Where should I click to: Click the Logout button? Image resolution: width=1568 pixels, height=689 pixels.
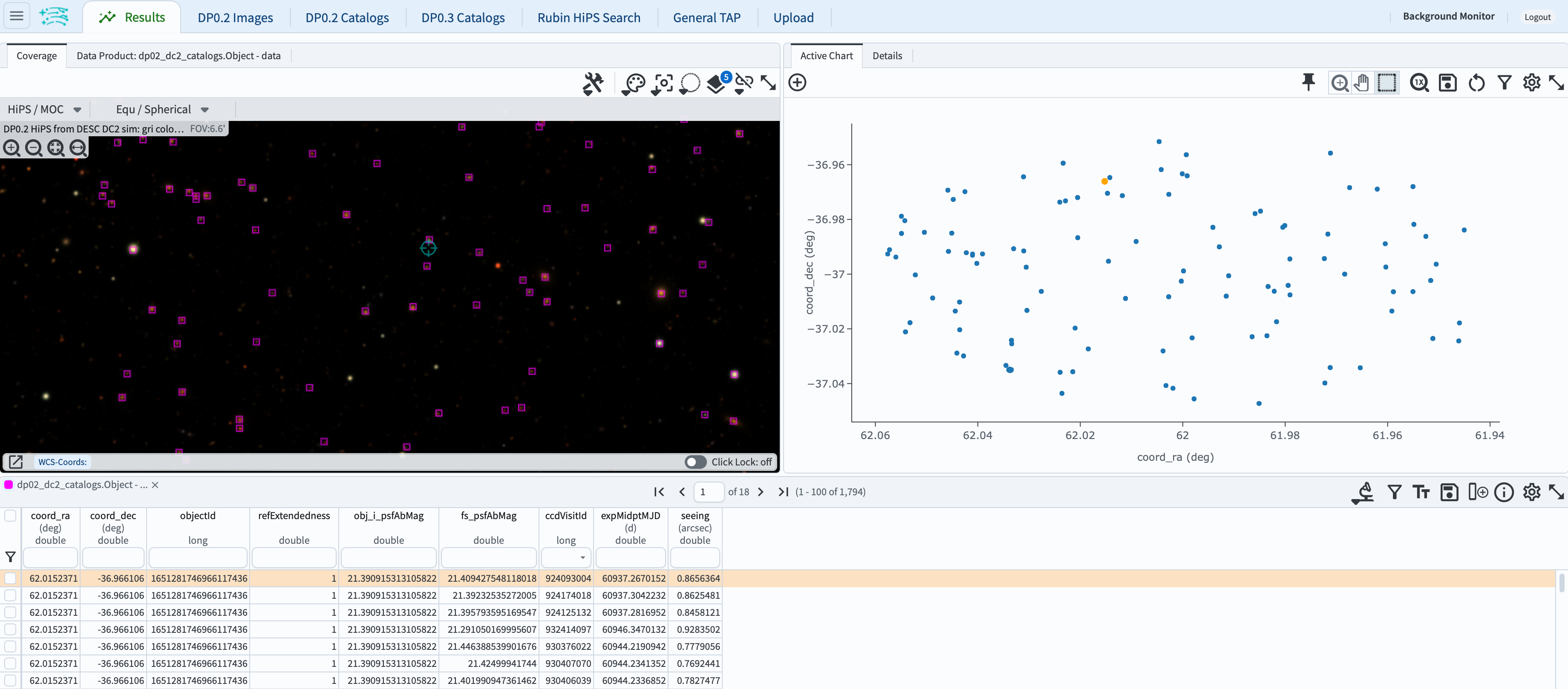(1537, 17)
